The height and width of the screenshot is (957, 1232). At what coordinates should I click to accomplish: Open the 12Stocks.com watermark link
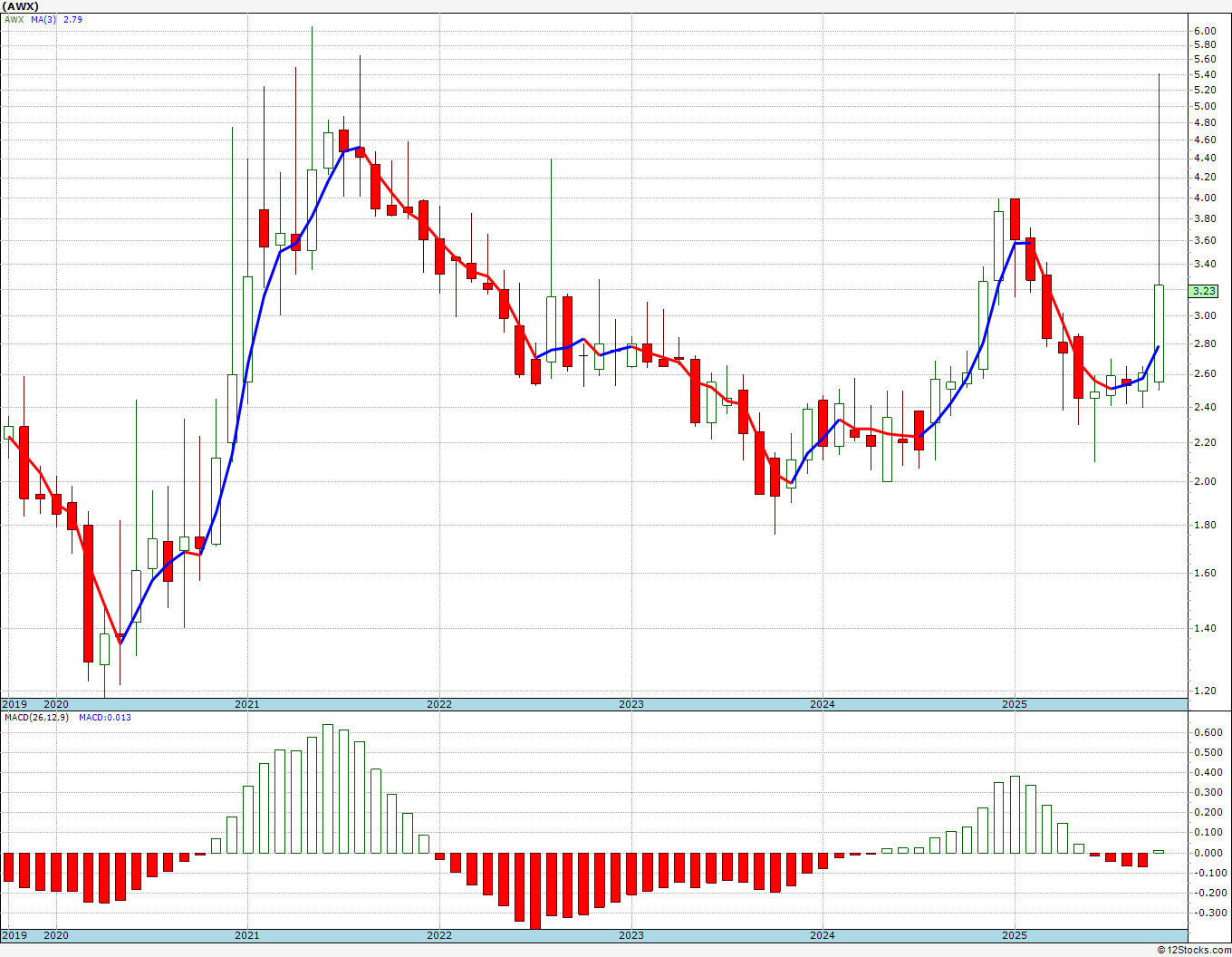(1195, 950)
